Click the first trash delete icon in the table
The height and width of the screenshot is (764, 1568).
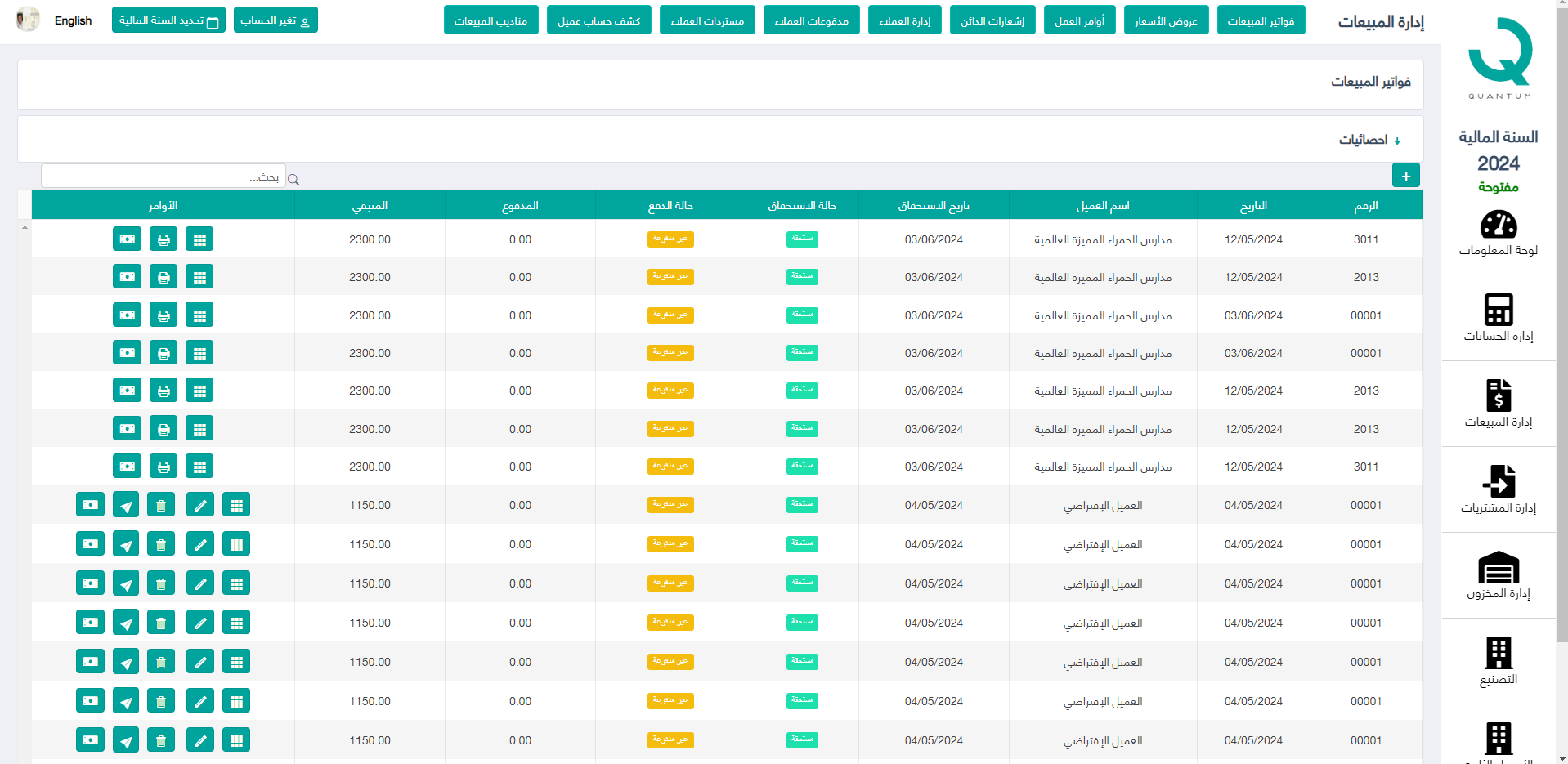click(x=161, y=505)
